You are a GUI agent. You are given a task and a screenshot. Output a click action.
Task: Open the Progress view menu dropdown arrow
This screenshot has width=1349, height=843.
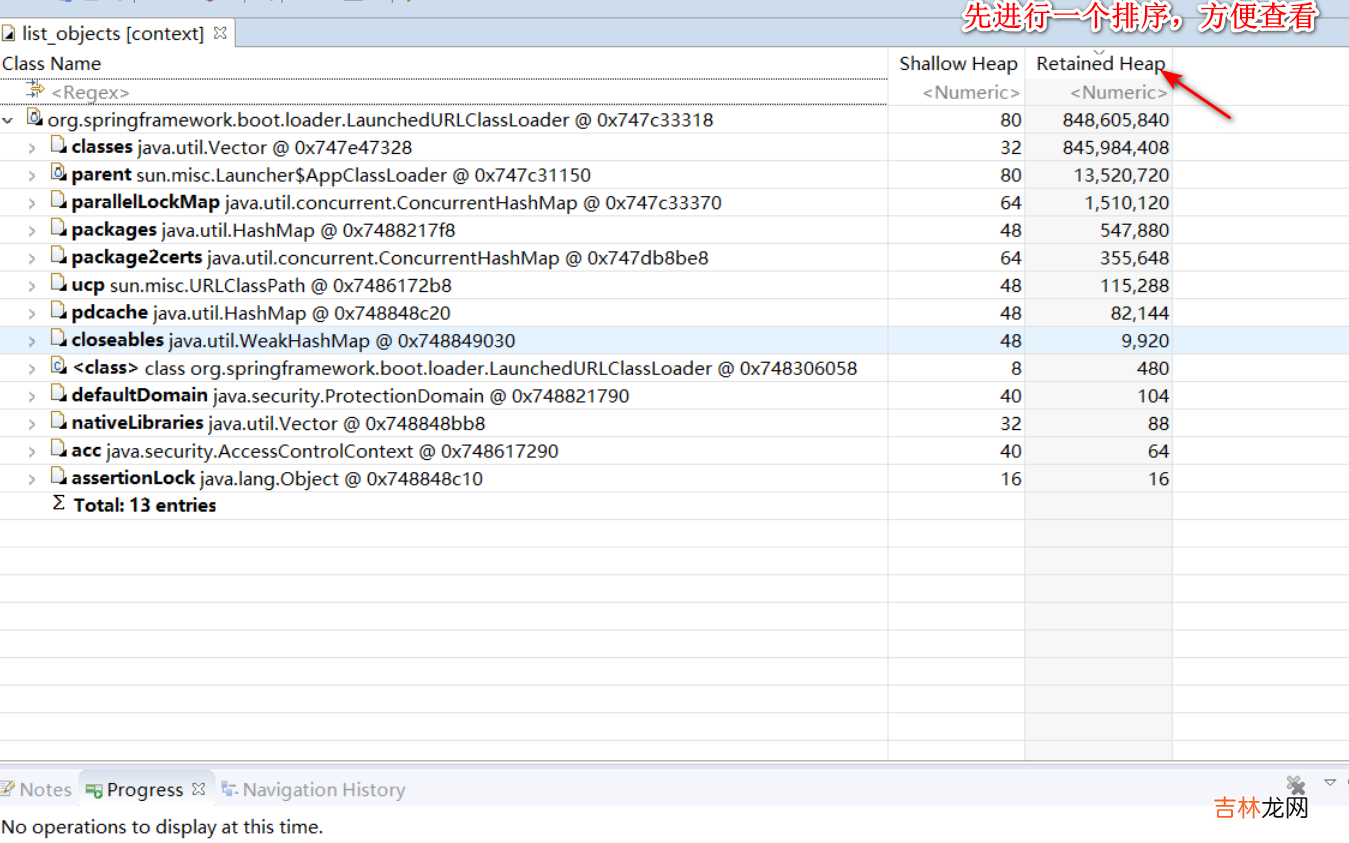tap(1329, 782)
